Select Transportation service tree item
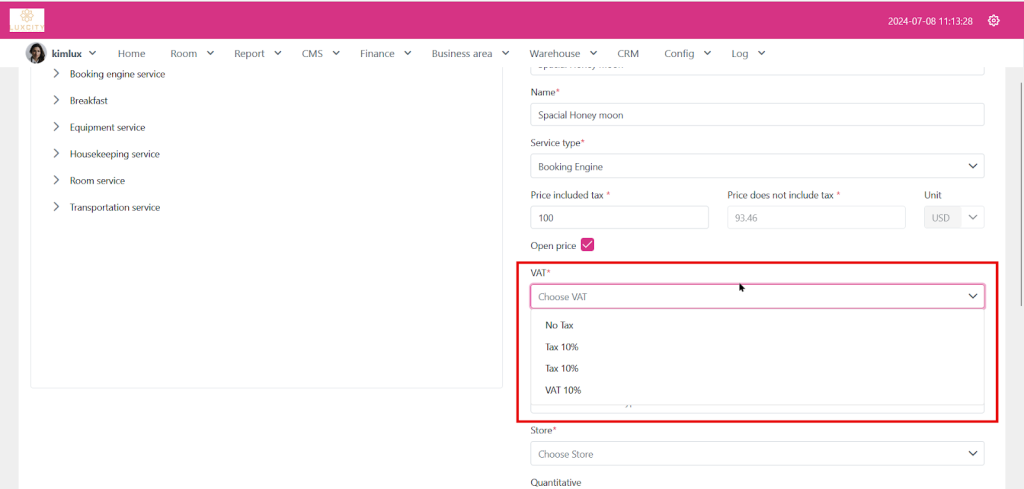Image resolution: width=1024 pixels, height=489 pixels. coord(114,208)
